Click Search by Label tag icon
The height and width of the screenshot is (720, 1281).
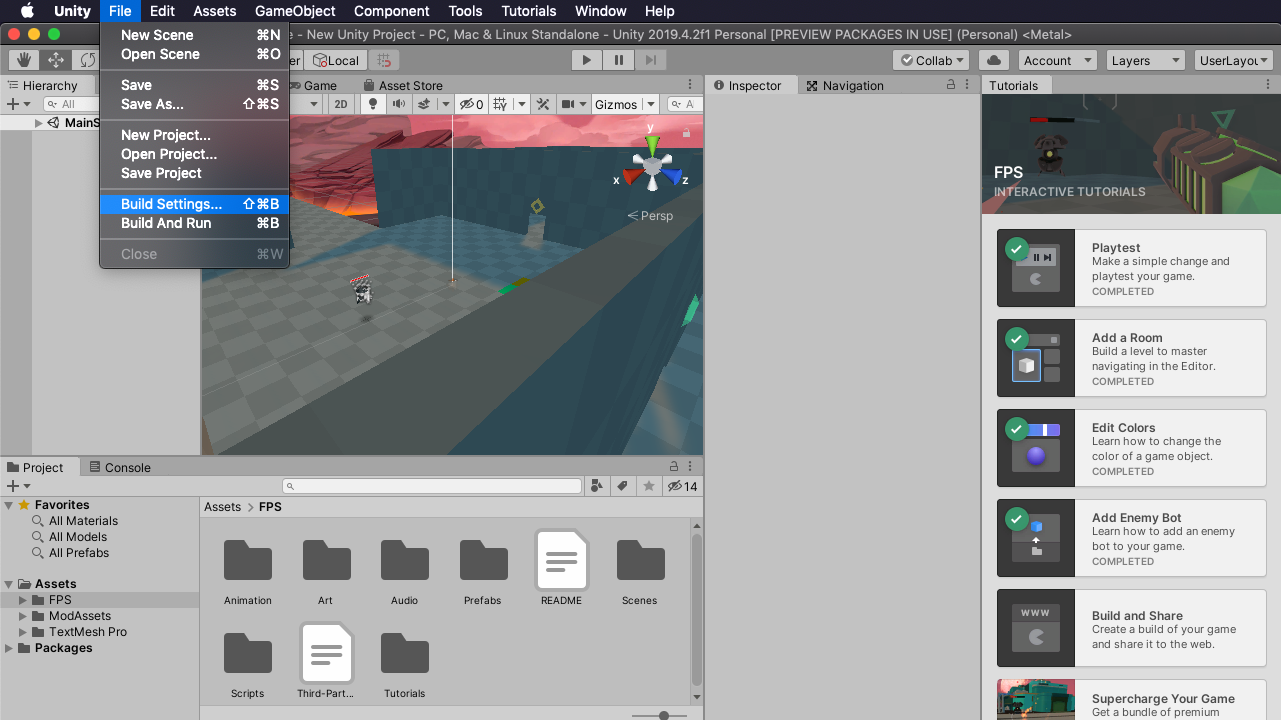tap(622, 486)
